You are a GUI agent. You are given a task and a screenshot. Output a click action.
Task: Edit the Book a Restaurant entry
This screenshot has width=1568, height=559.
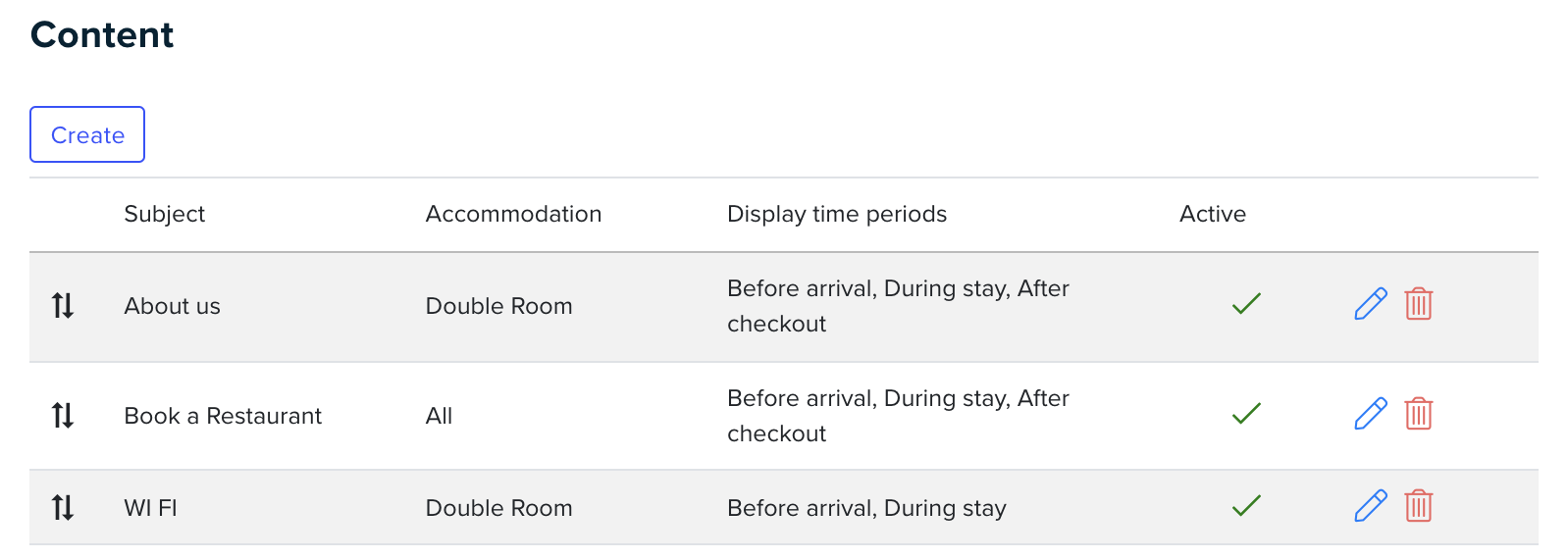click(1370, 414)
